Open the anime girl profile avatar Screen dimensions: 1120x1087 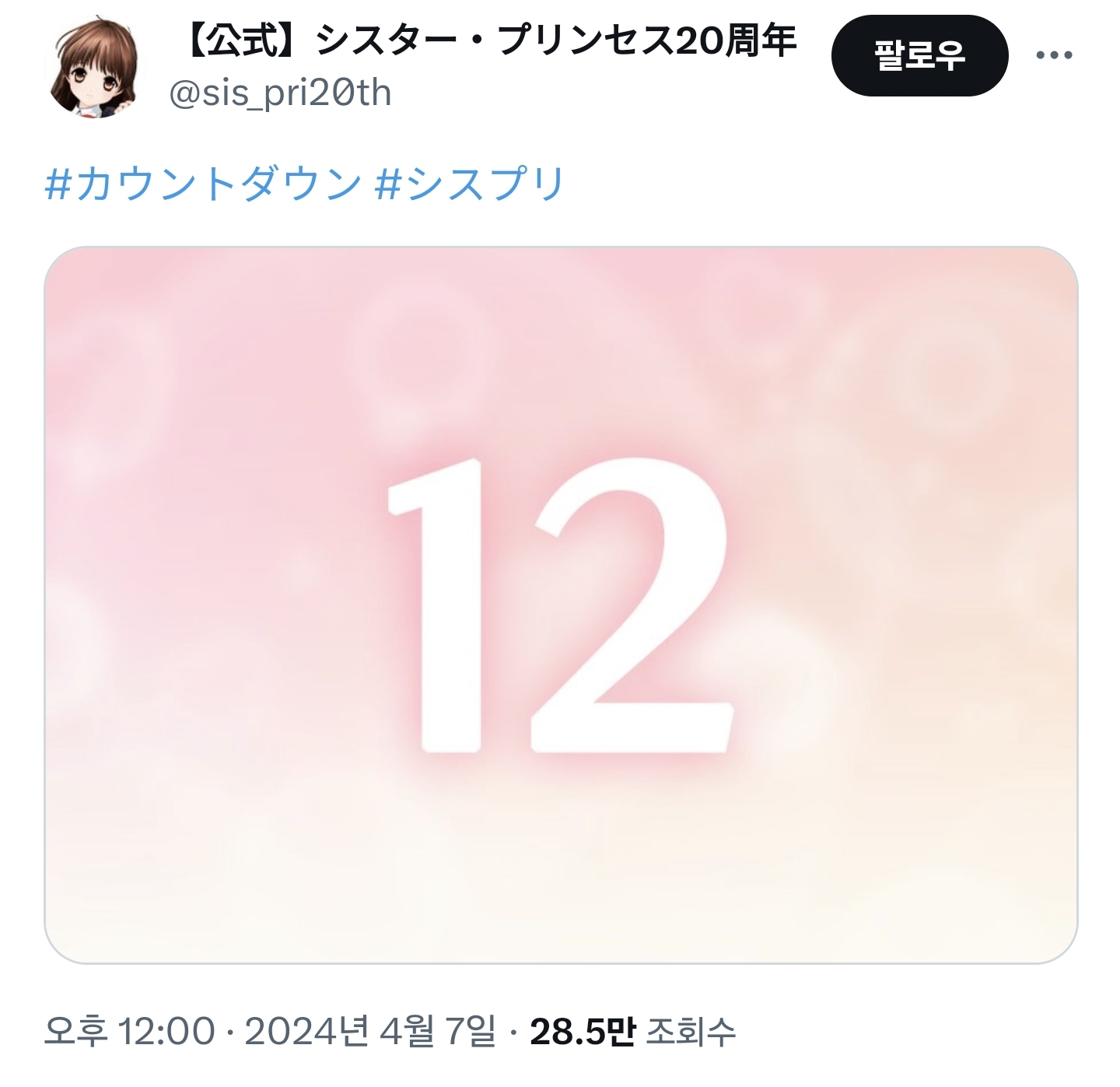pyautogui.click(x=94, y=66)
